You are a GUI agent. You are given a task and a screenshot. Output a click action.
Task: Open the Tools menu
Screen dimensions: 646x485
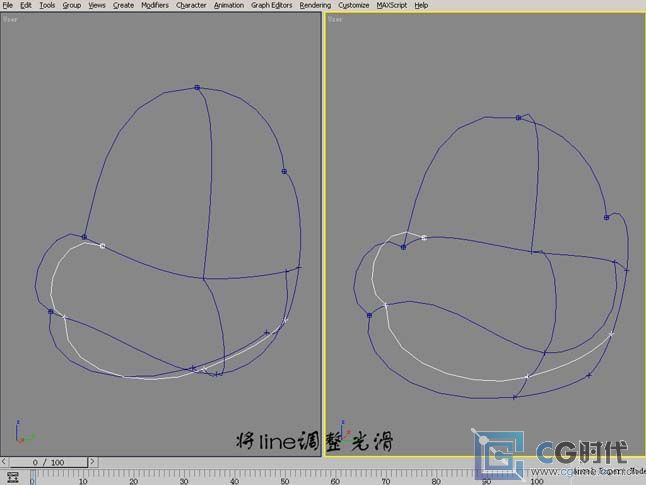tap(47, 5)
